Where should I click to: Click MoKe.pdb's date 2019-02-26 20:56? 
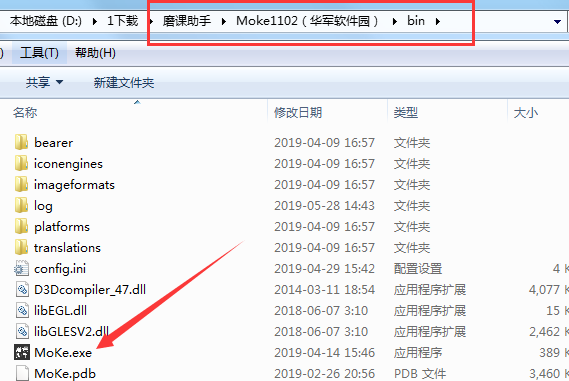324,374
